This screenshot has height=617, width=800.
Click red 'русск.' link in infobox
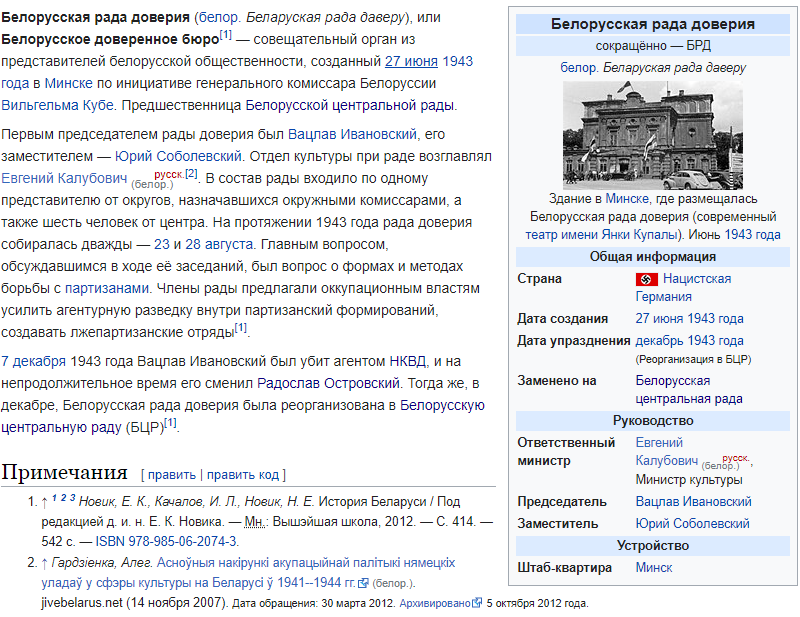tap(735, 458)
